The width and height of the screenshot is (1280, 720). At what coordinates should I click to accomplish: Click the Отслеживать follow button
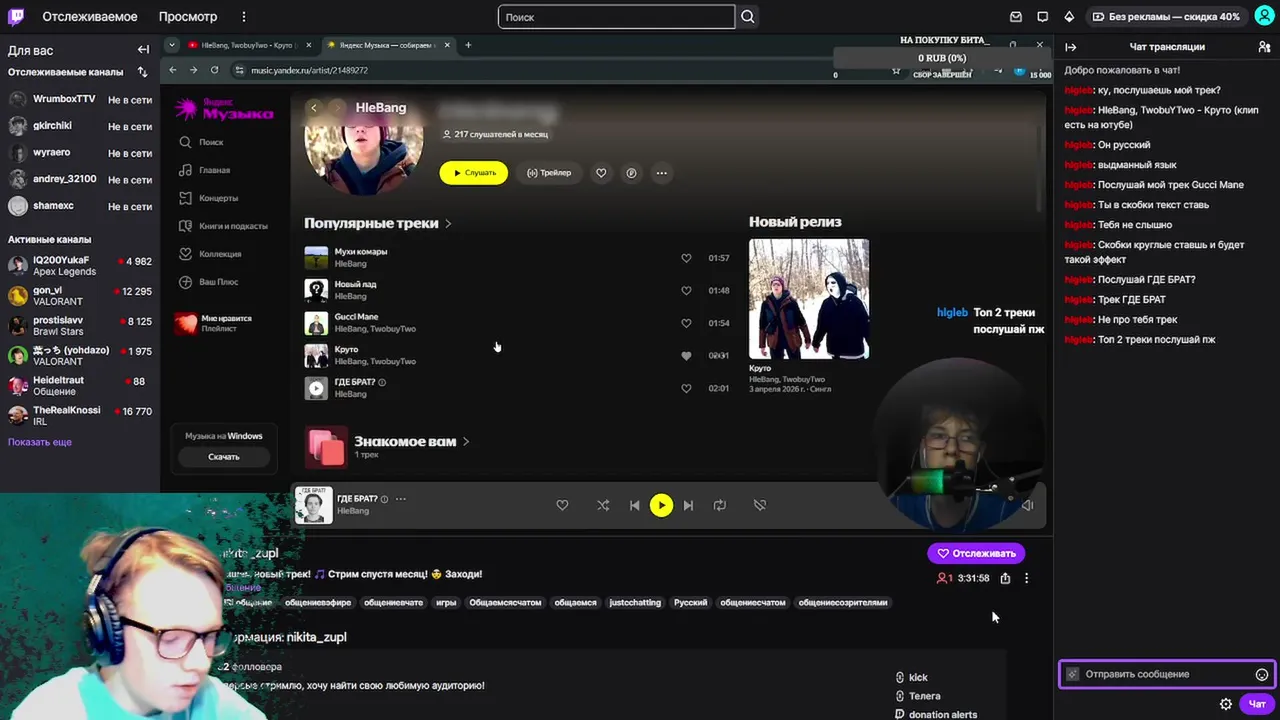click(976, 553)
